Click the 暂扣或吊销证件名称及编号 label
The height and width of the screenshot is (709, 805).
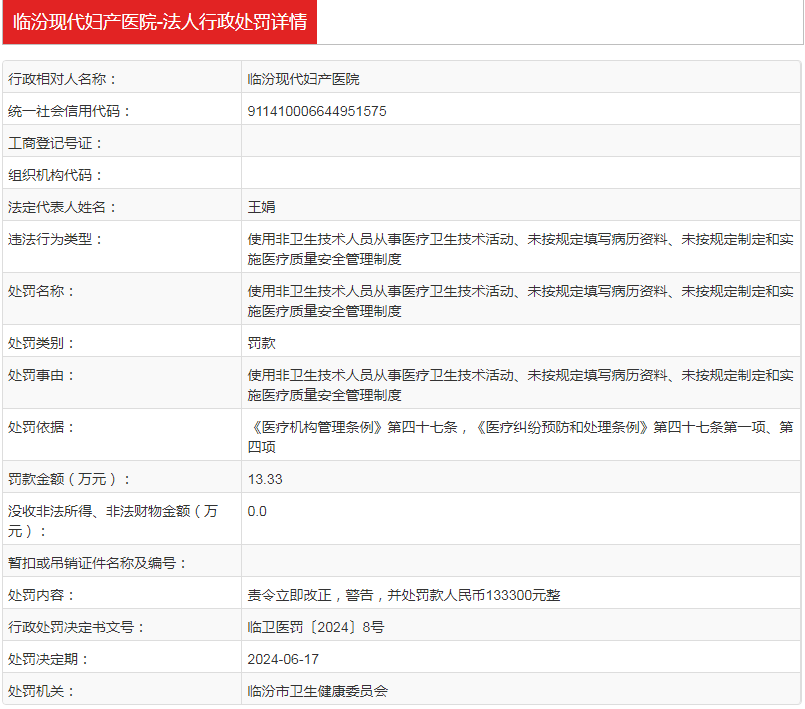(x=97, y=563)
